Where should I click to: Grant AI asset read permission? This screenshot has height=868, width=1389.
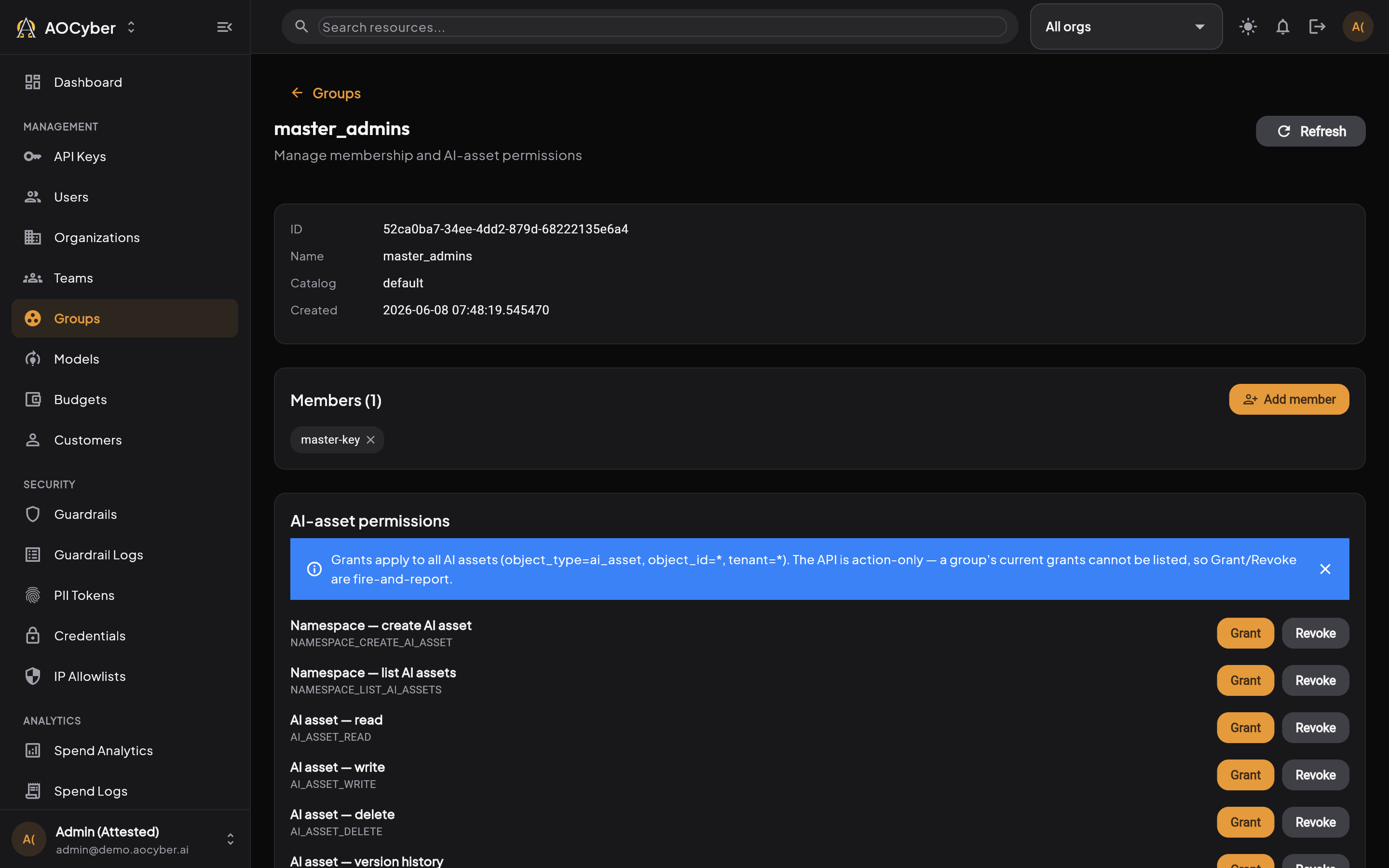pos(1245,727)
